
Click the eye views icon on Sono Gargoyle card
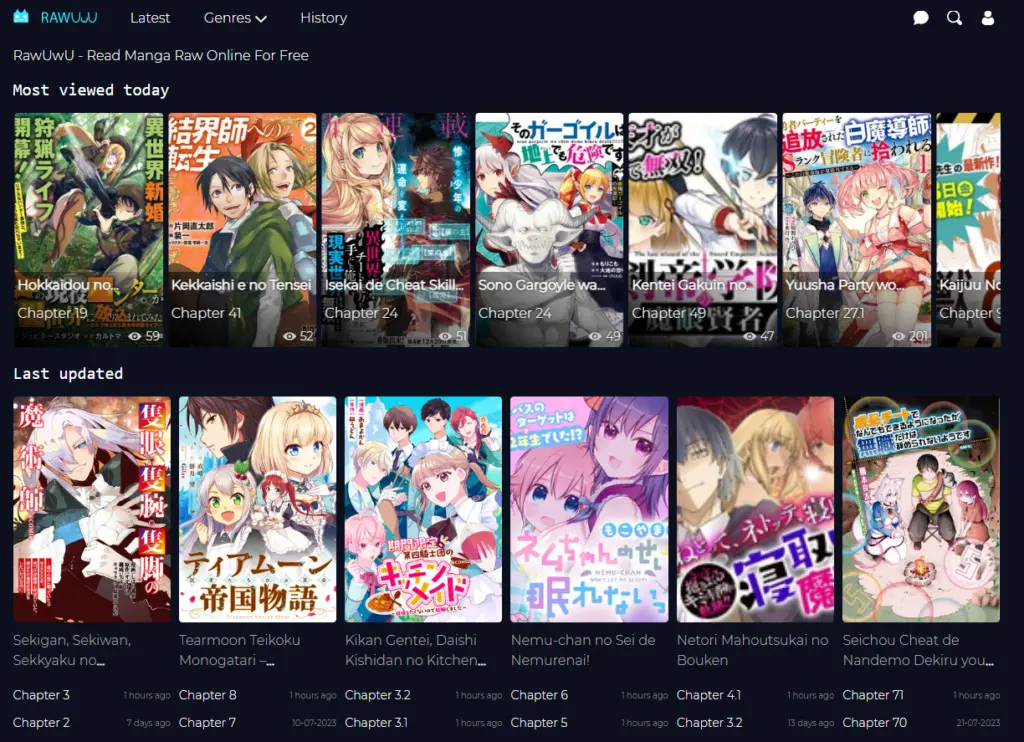click(596, 336)
